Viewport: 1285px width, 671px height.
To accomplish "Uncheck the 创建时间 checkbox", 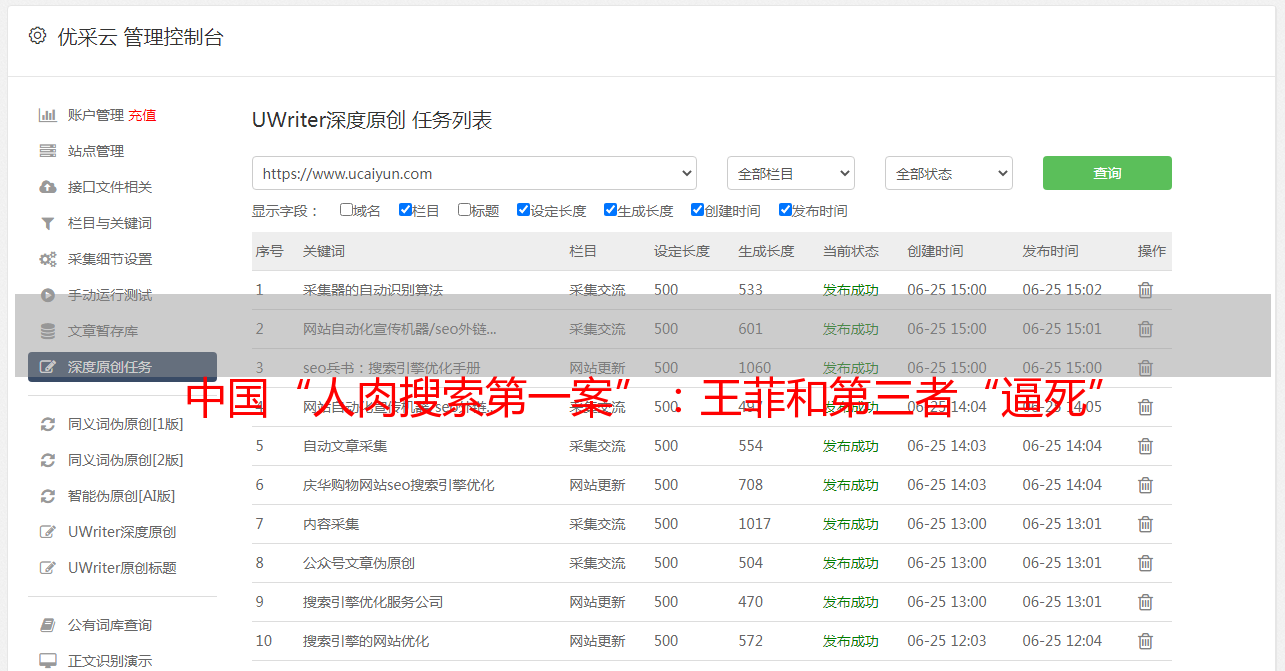I will 697,210.
